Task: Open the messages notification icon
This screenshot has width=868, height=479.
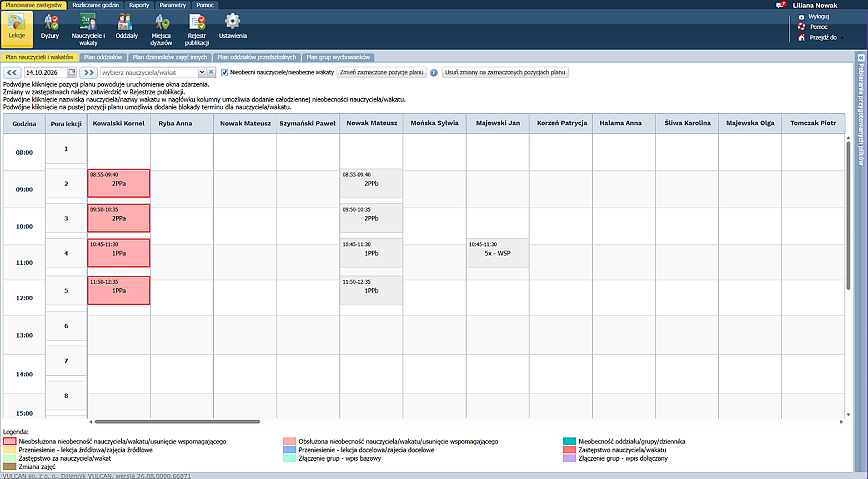Action: pos(781,5)
